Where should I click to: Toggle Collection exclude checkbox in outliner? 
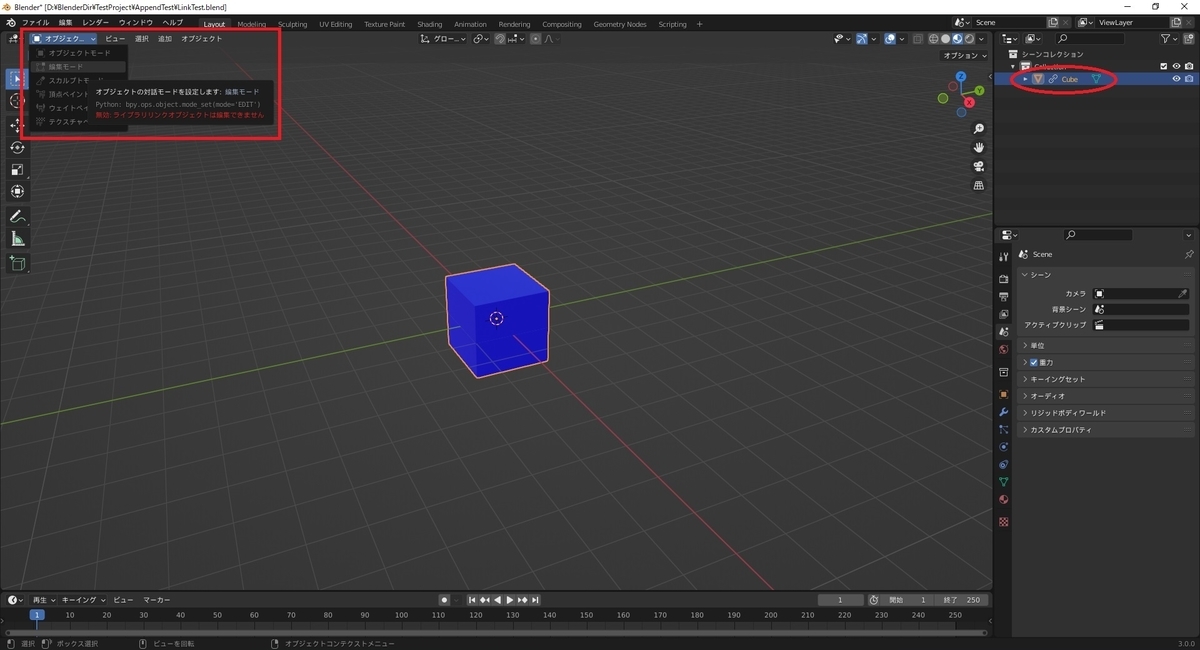coord(1163,66)
